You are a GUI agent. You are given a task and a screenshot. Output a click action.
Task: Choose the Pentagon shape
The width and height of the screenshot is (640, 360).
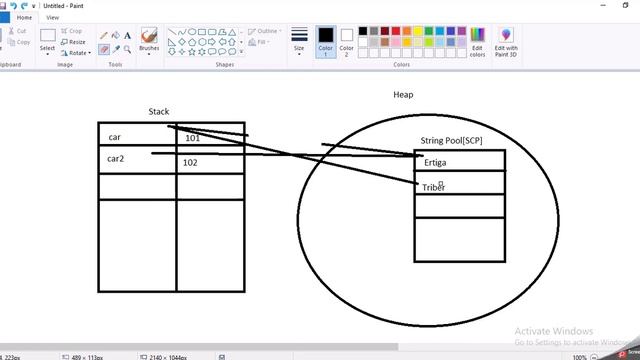click(192, 42)
